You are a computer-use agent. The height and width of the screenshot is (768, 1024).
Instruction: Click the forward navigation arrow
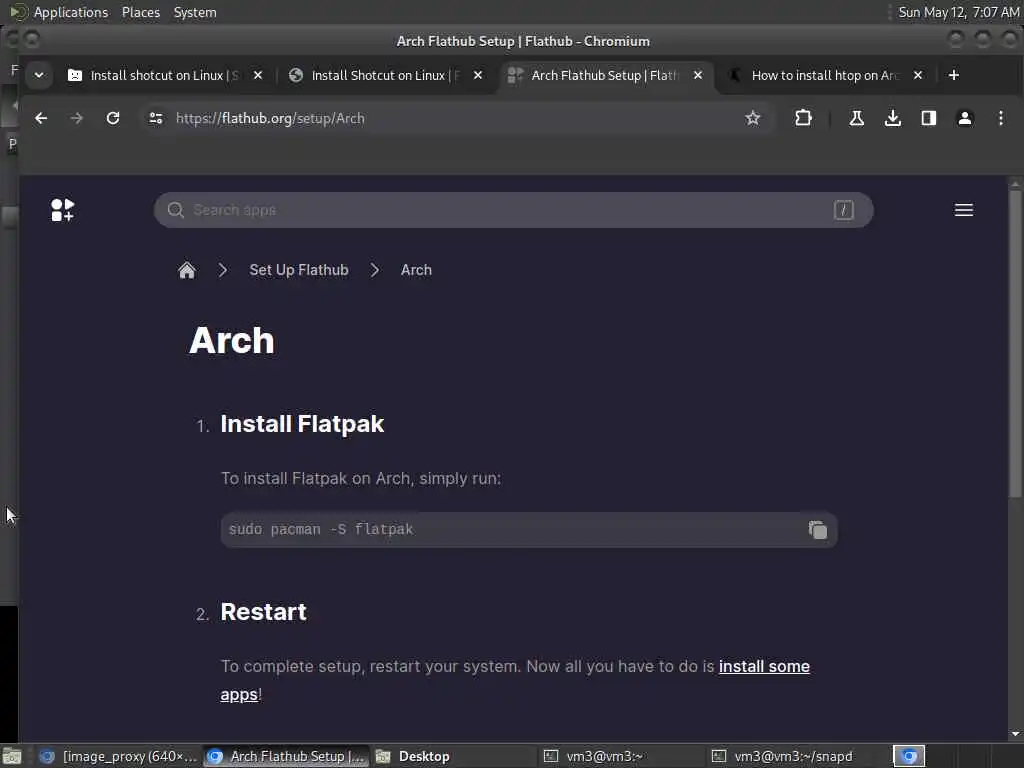(x=76, y=118)
